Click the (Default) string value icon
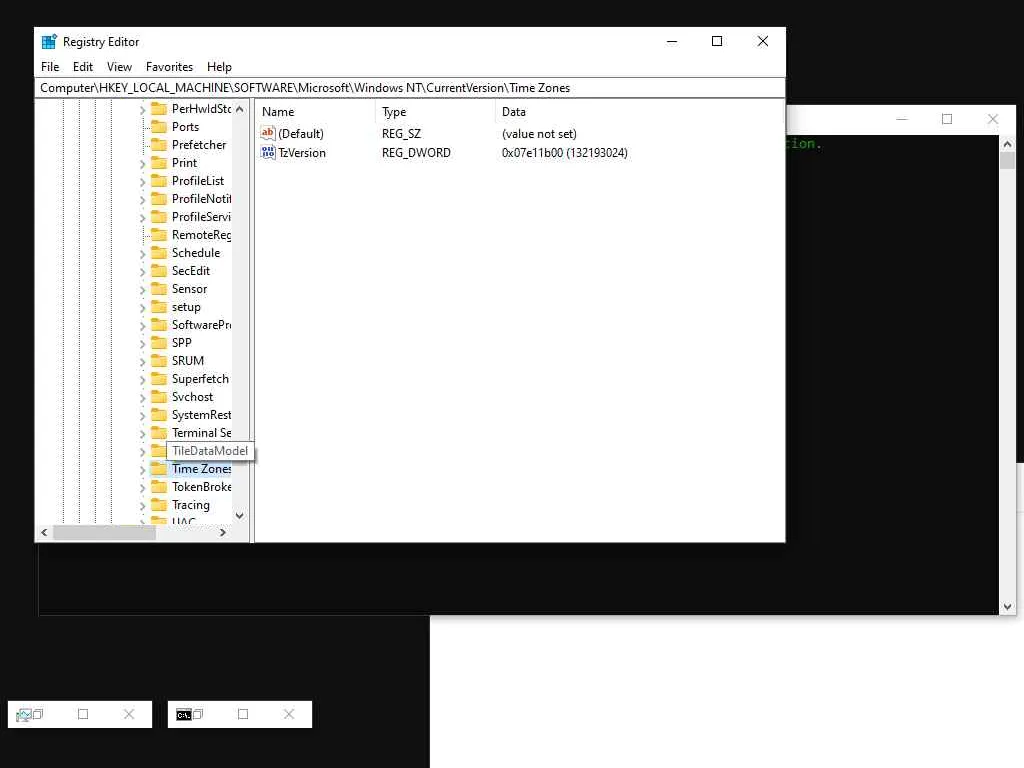The width and height of the screenshot is (1024, 768). click(x=268, y=133)
